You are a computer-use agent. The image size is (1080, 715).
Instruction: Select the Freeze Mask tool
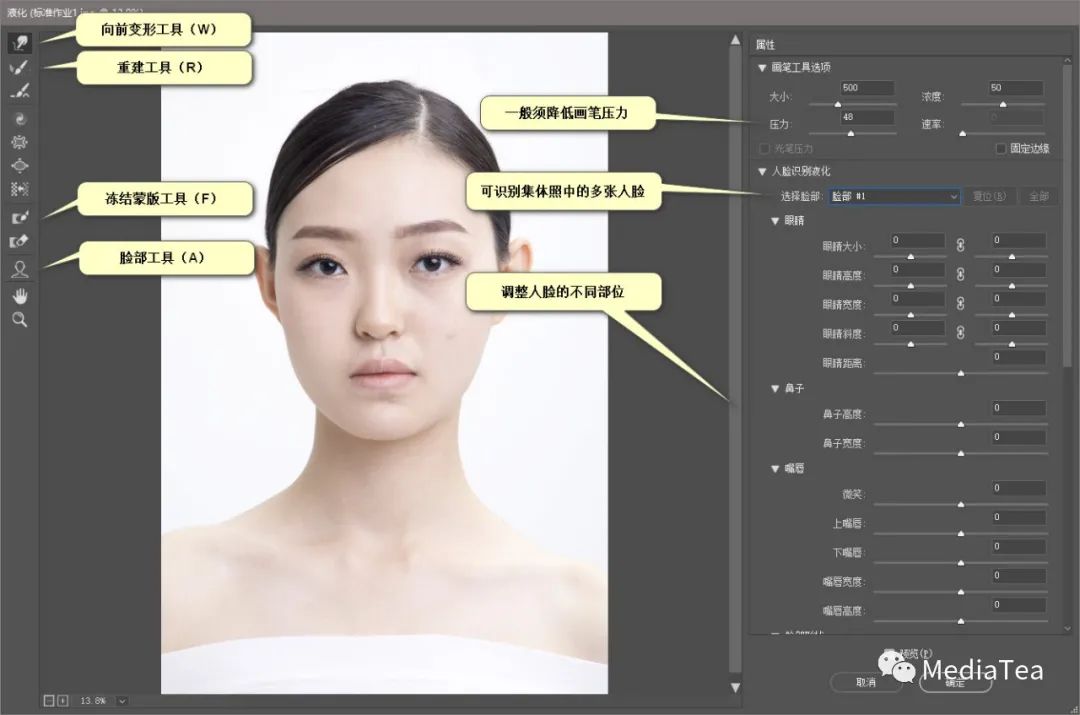(x=20, y=218)
